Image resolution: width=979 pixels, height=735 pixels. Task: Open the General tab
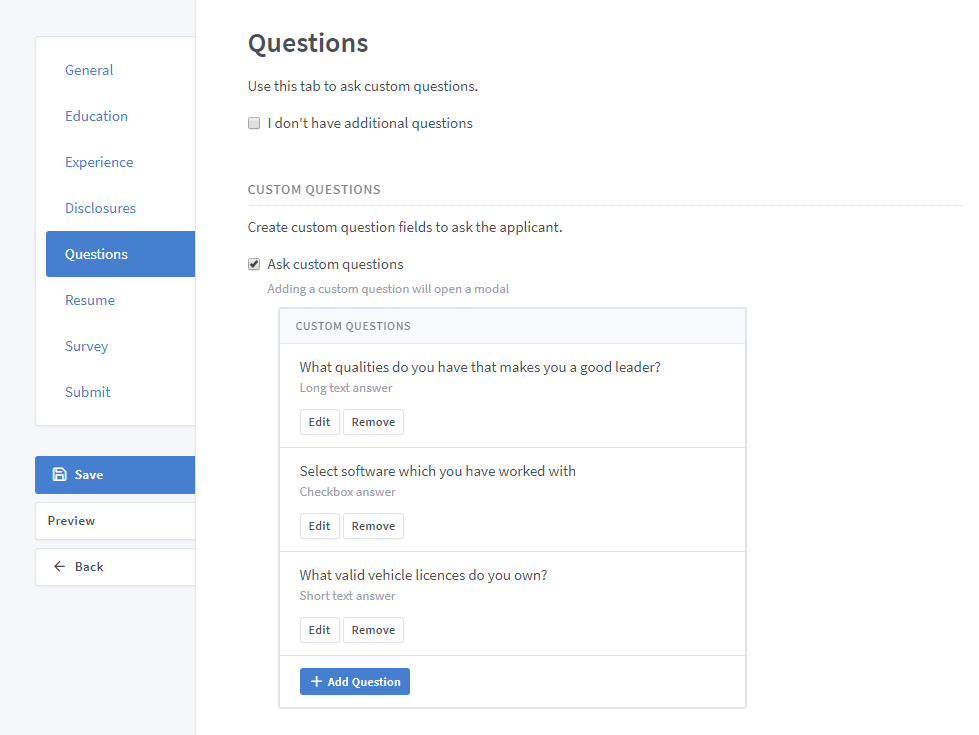(89, 70)
